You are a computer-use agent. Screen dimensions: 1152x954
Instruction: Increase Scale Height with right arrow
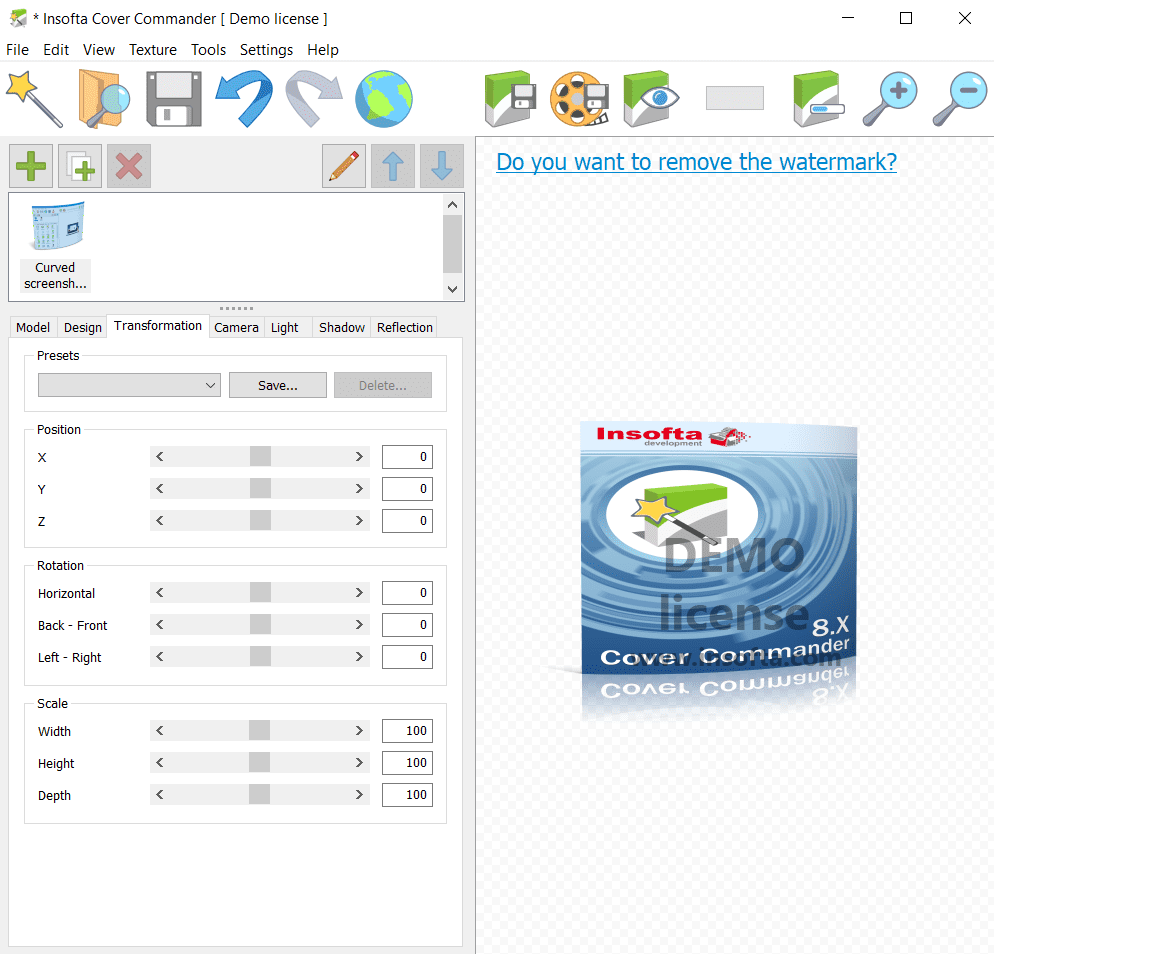tap(359, 762)
